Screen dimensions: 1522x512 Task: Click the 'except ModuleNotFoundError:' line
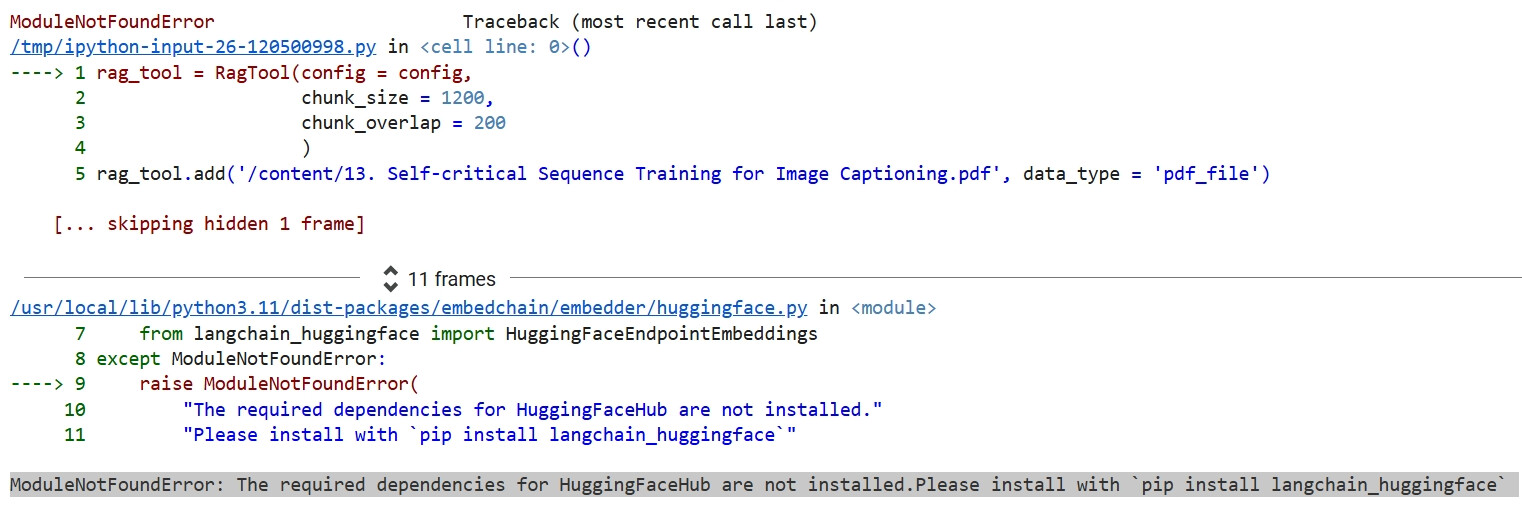(x=241, y=359)
